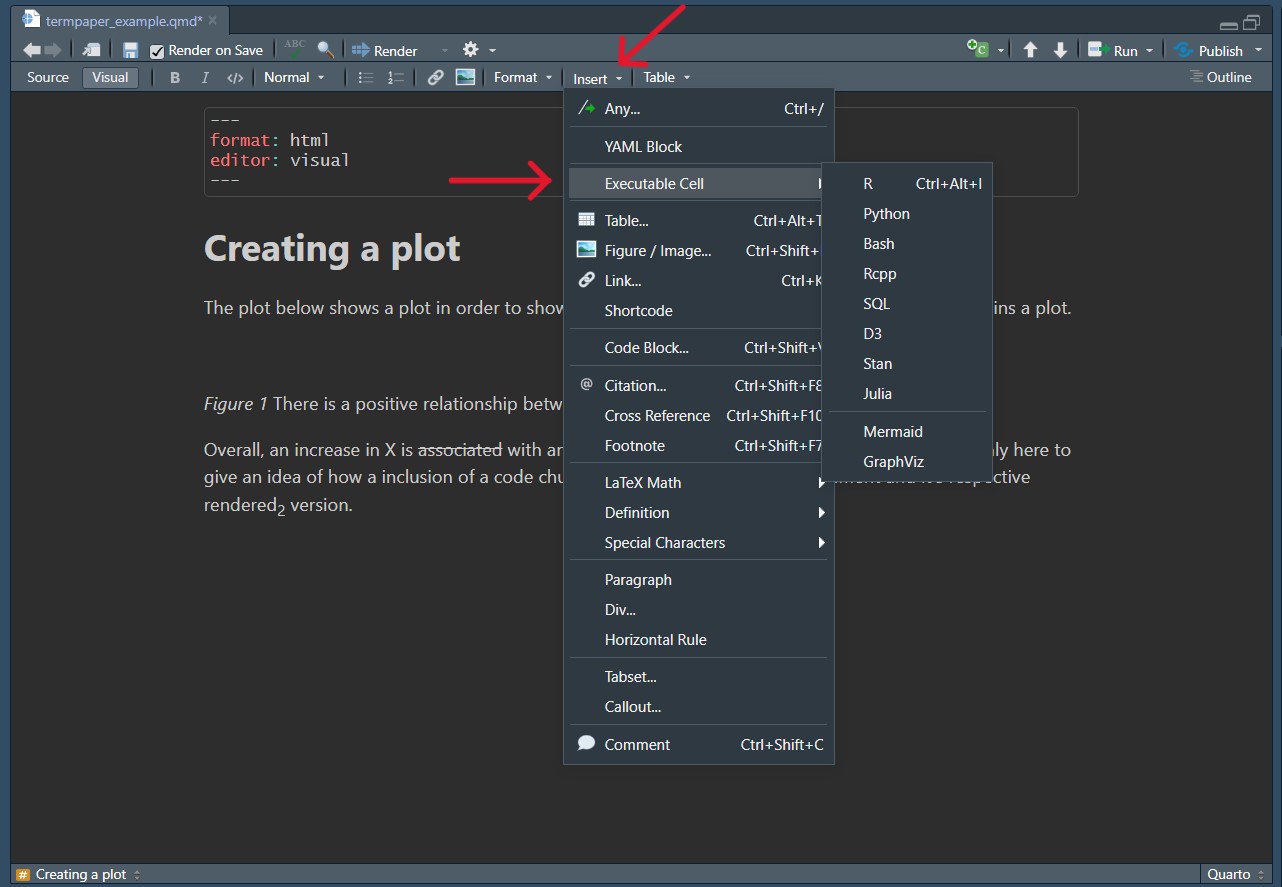Insert a numbered list
Image resolution: width=1282 pixels, height=887 pixels.
point(396,77)
